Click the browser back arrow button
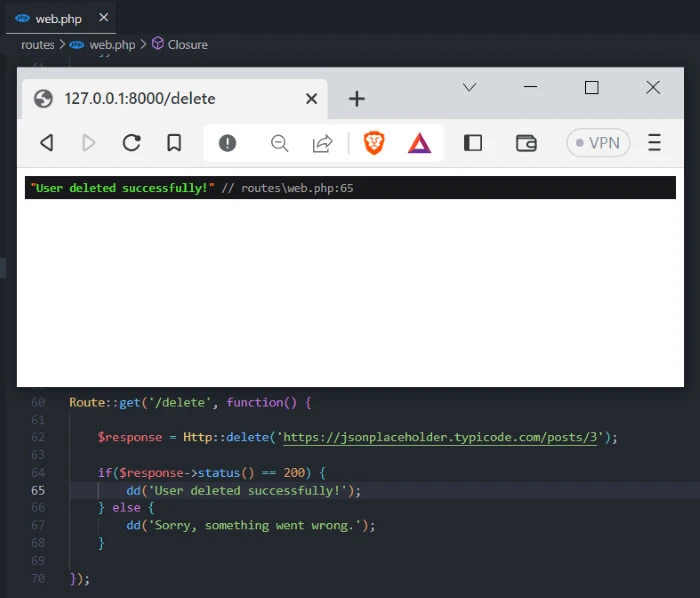Screen dimensions: 700x598 (x=46, y=143)
